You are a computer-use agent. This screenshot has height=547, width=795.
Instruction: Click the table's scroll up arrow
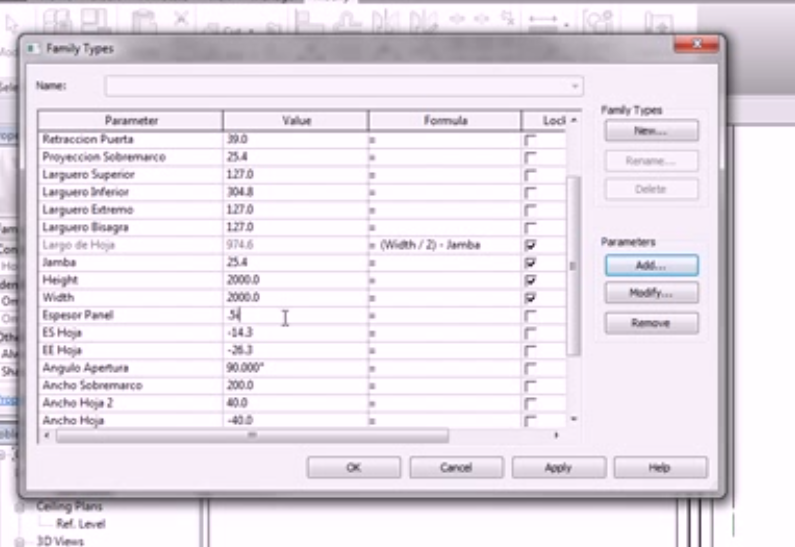click(574, 120)
